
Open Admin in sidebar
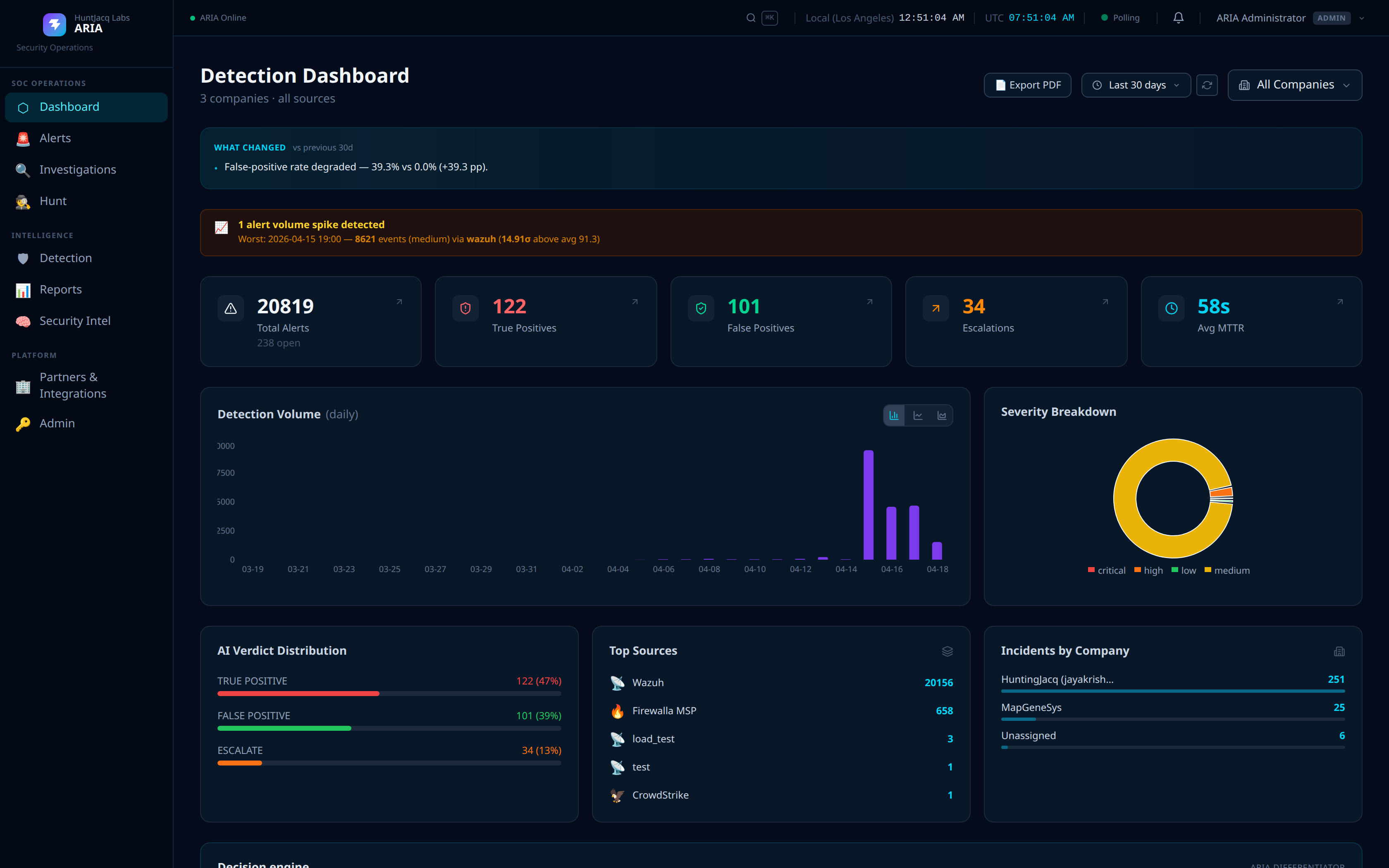pos(86,424)
